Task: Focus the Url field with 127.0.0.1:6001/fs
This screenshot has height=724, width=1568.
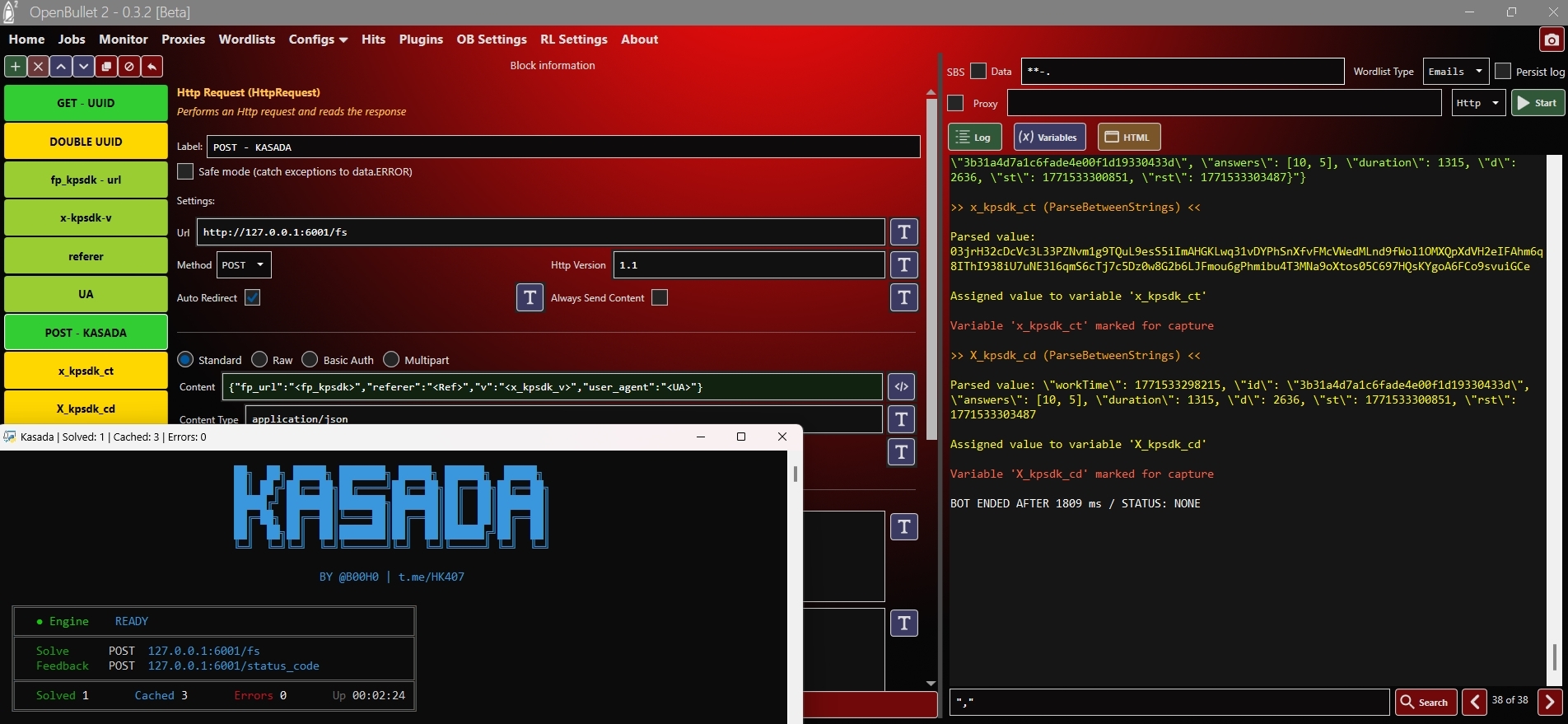Action: (x=540, y=232)
